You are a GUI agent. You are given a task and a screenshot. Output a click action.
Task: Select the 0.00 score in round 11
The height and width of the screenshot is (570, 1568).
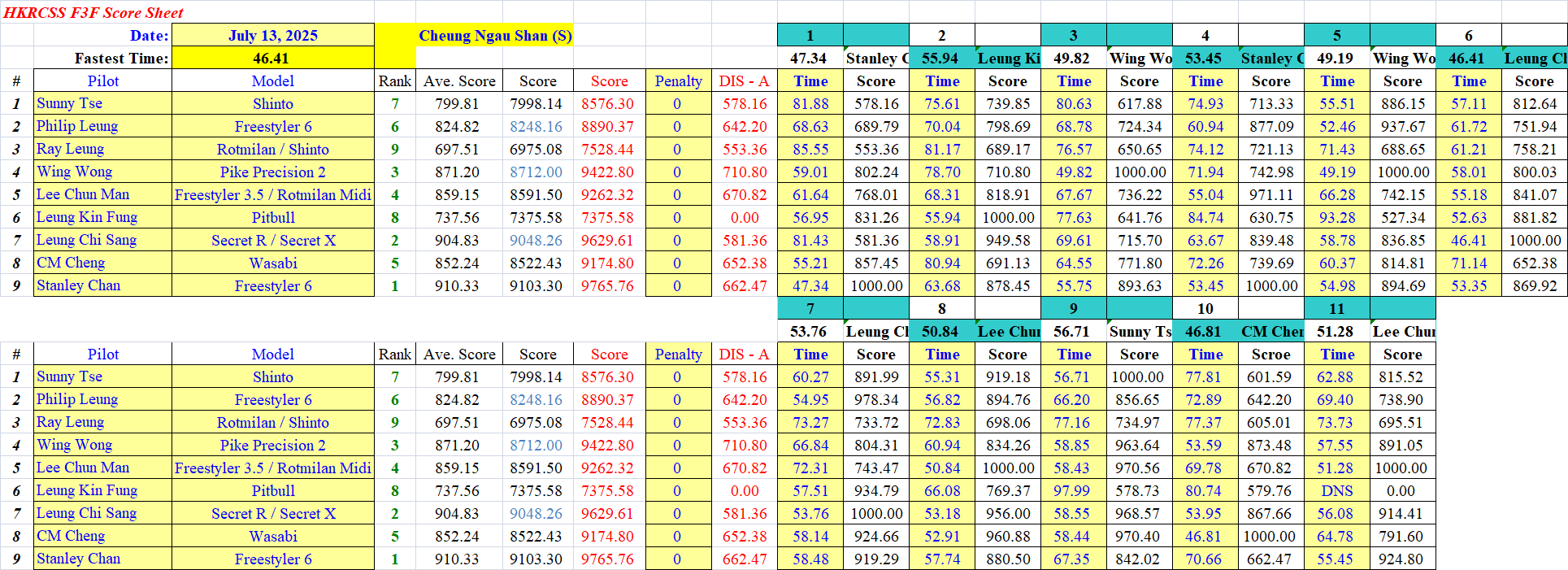(1401, 490)
